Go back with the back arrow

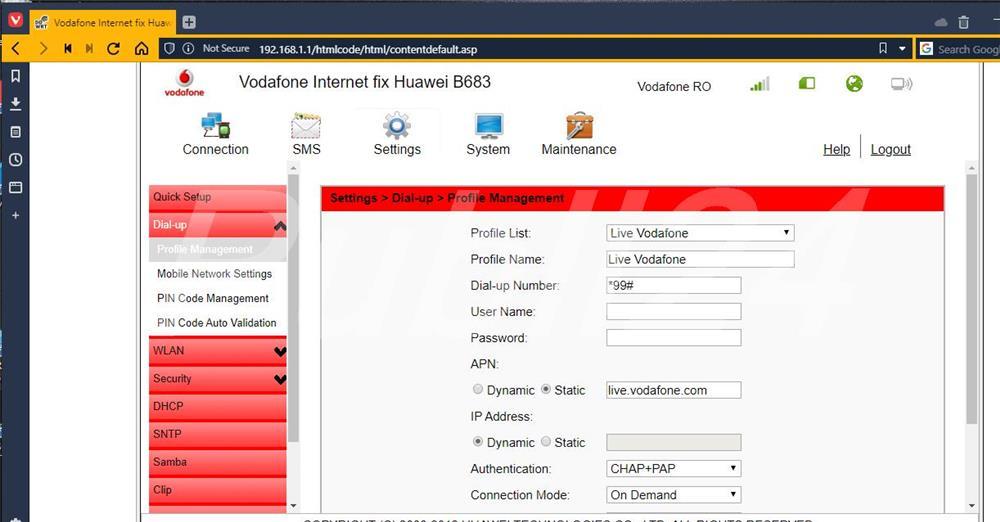(x=16, y=48)
